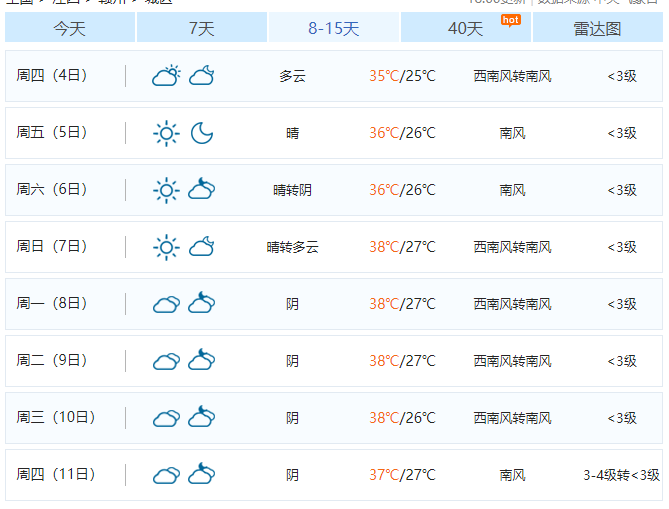Click the hot badge on 40天 tab
The image size is (669, 509).
click(x=511, y=20)
